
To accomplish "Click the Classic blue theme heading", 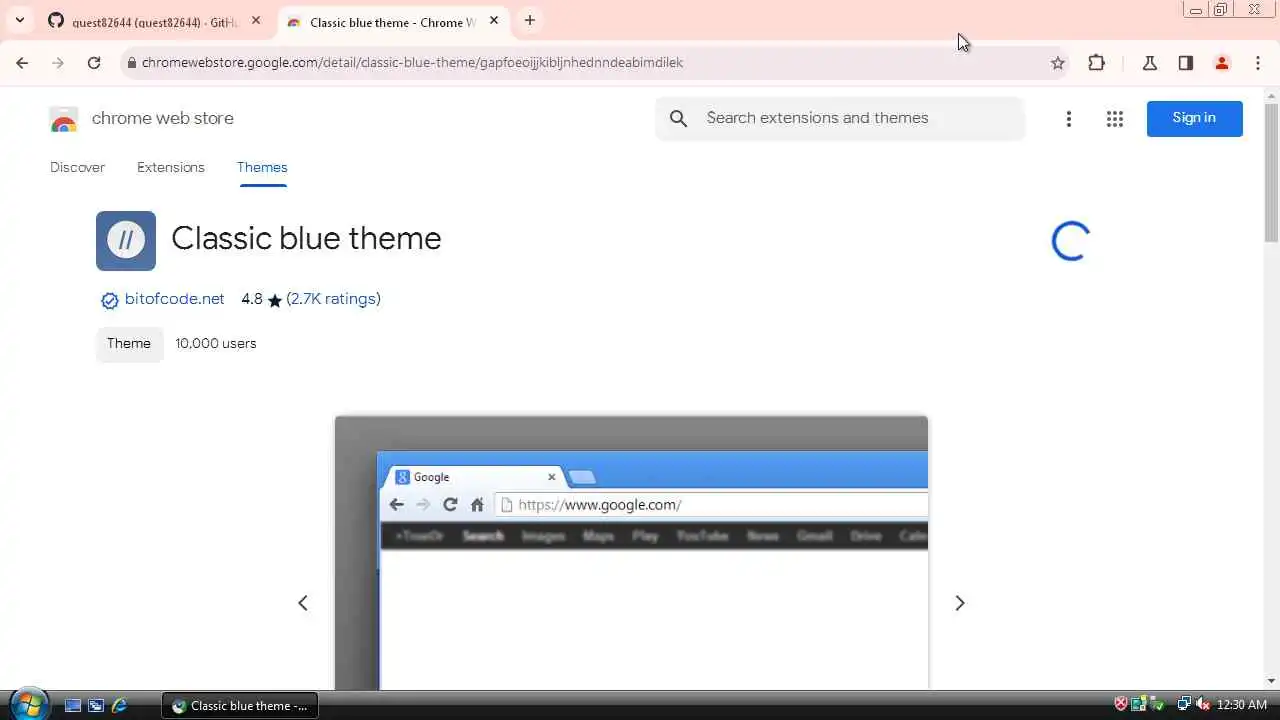I will (306, 239).
